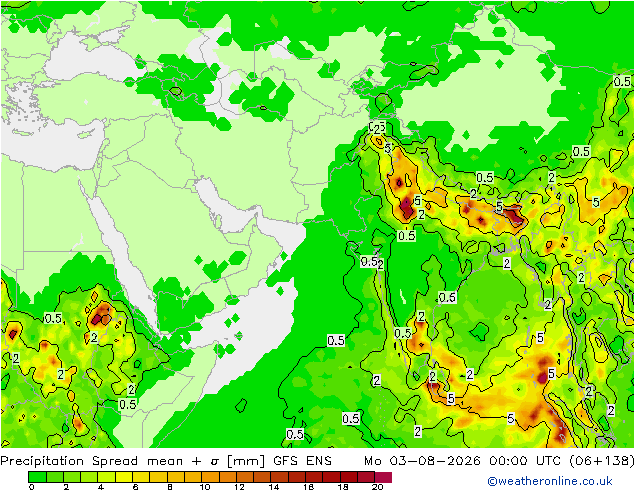This screenshot has width=634, height=490.
Task: Click the "16" tick label on color scale
Action: point(309,487)
